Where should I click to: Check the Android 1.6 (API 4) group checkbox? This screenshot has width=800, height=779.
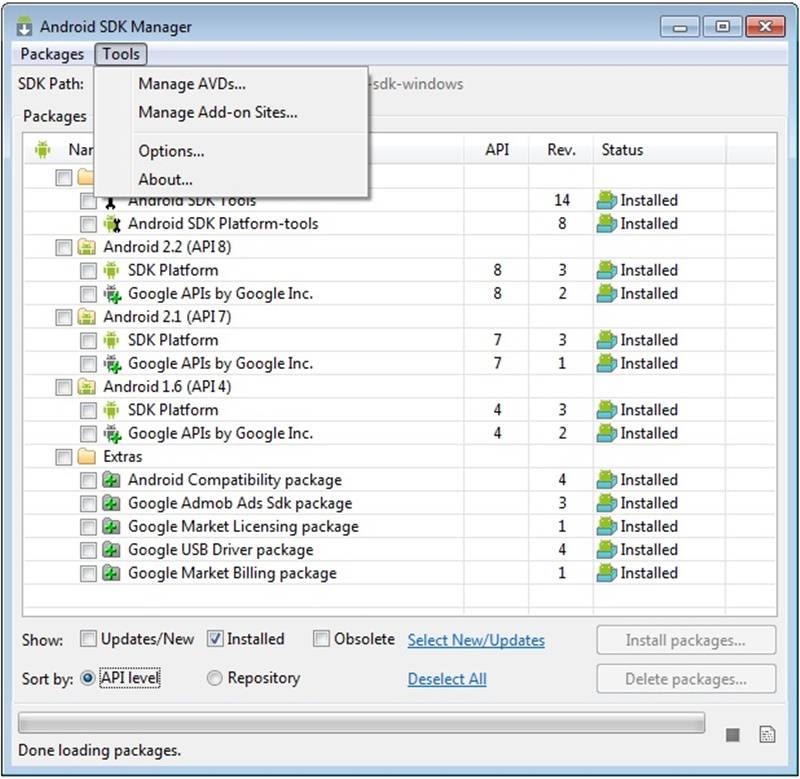coord(64,387)
